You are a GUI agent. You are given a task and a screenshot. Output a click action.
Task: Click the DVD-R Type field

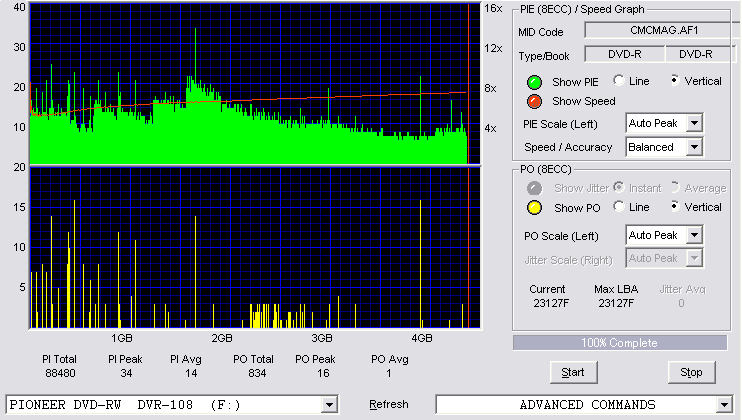625,54
